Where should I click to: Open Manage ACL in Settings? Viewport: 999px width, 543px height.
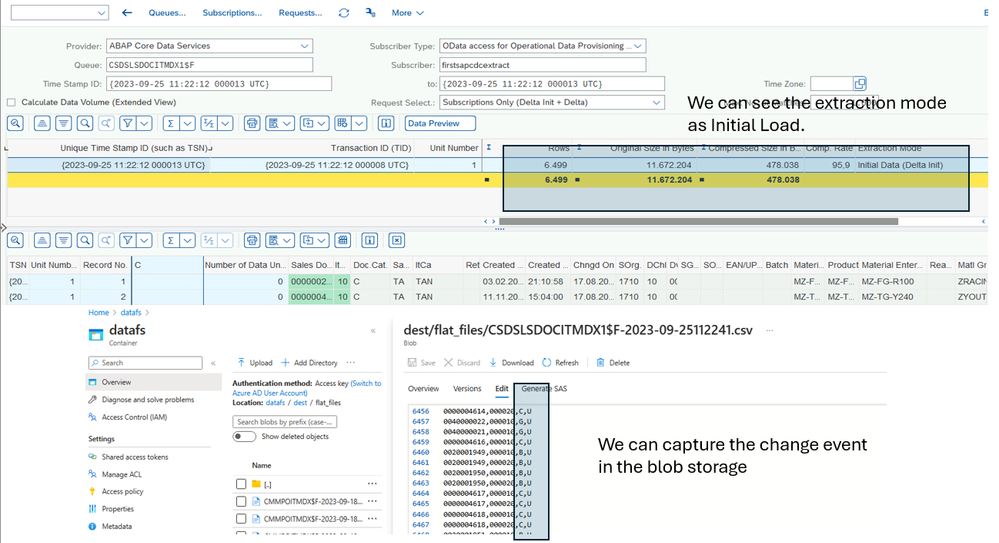tap(115, 475)
